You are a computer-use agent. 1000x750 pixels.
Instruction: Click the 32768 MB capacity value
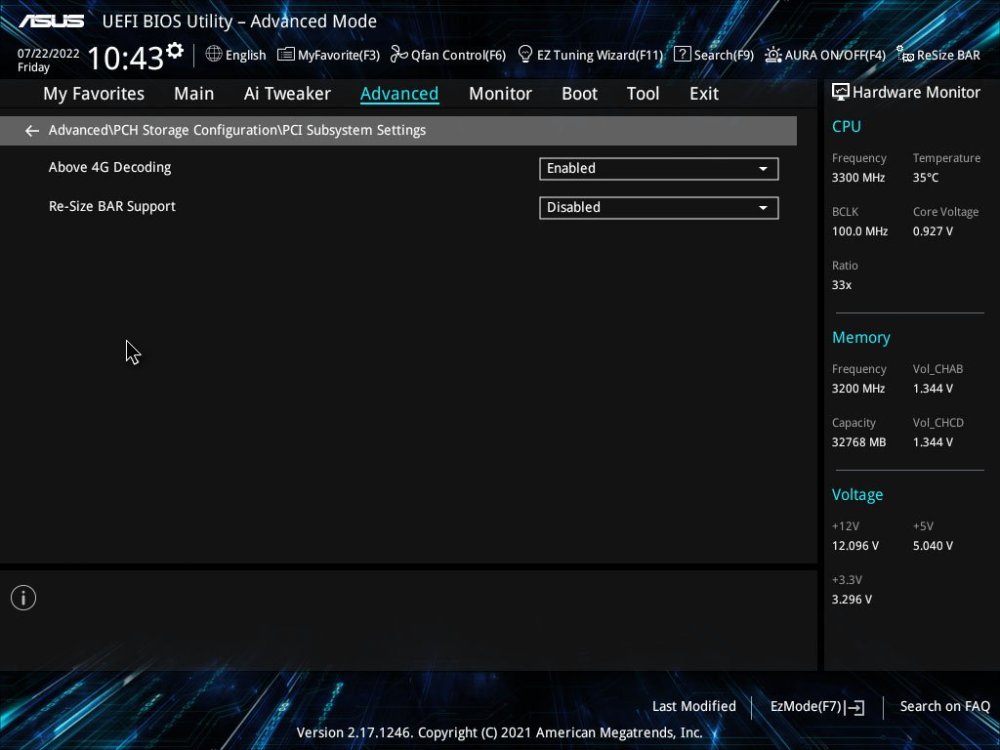(x=858, y=442)
